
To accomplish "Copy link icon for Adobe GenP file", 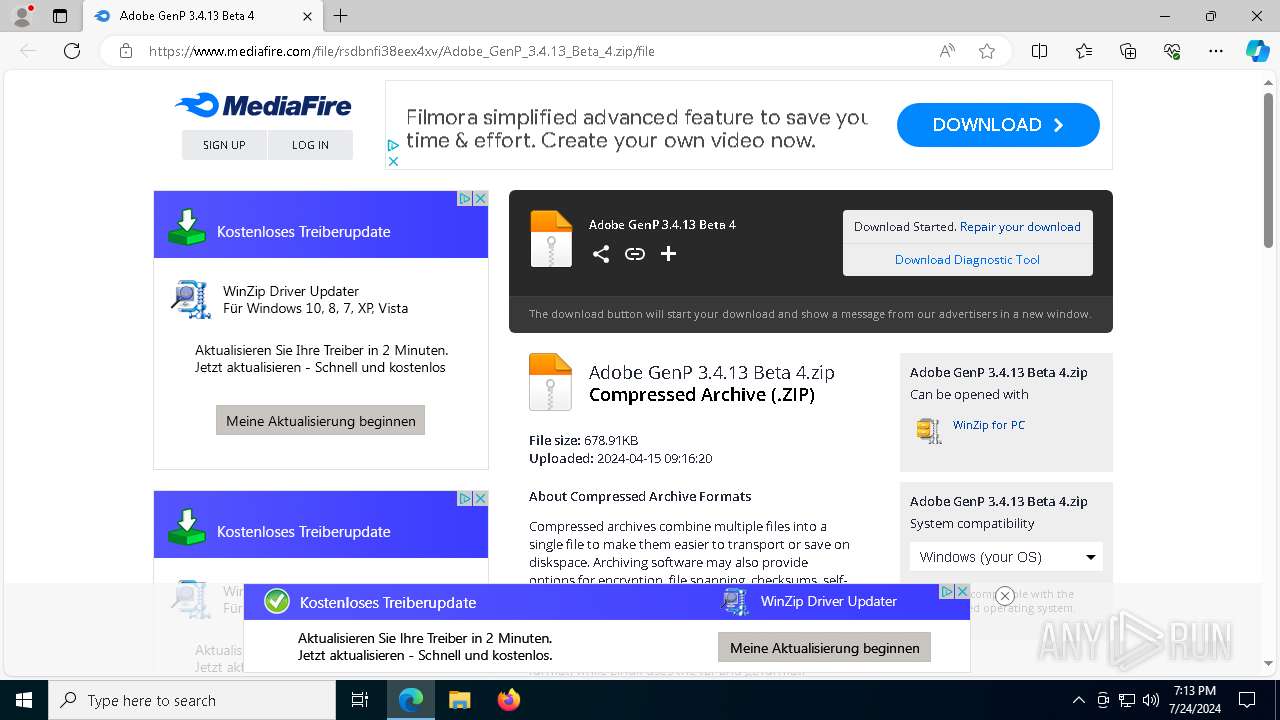I will coord(635,254).
